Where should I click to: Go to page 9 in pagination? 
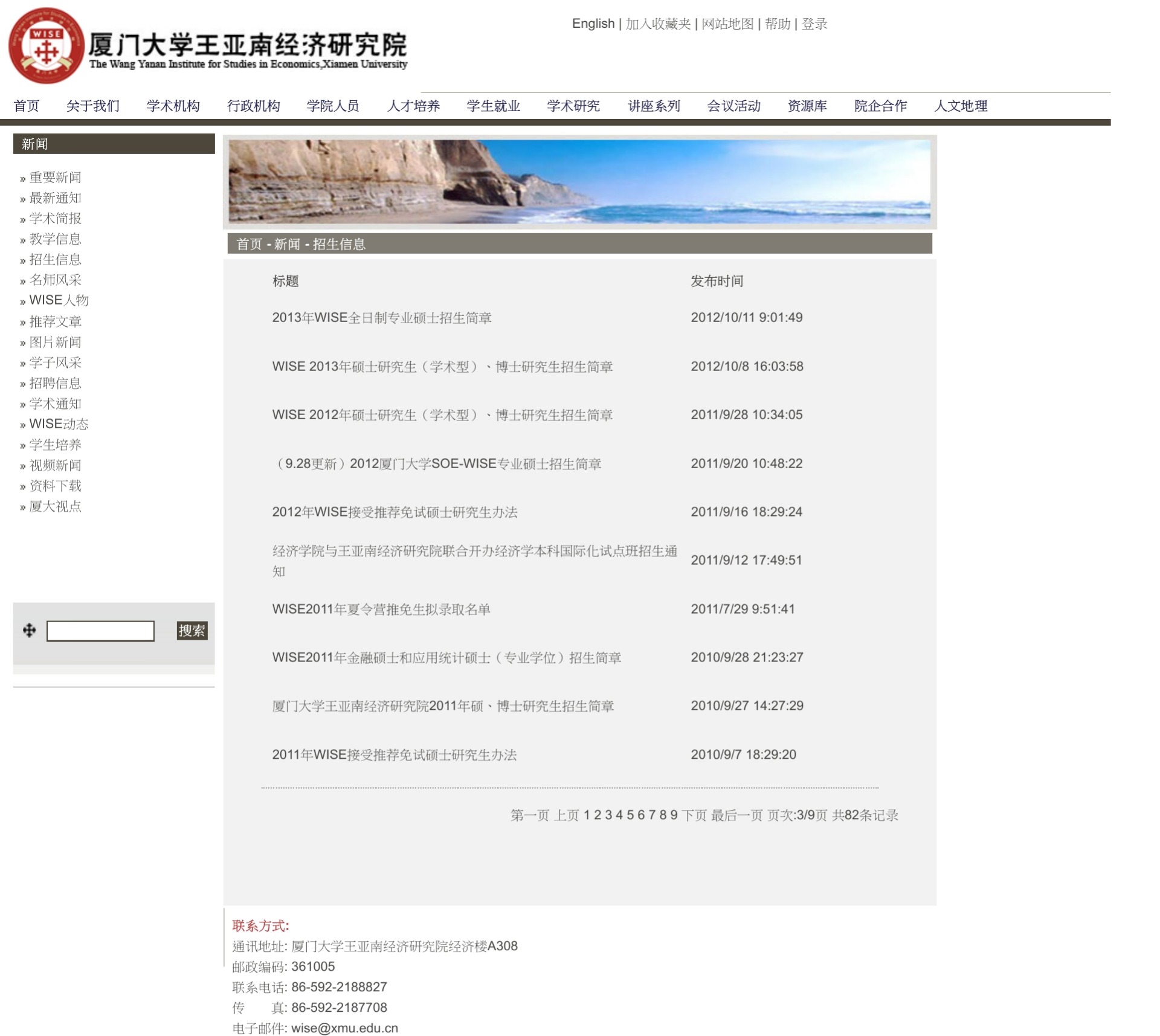(x=674, y=815)
